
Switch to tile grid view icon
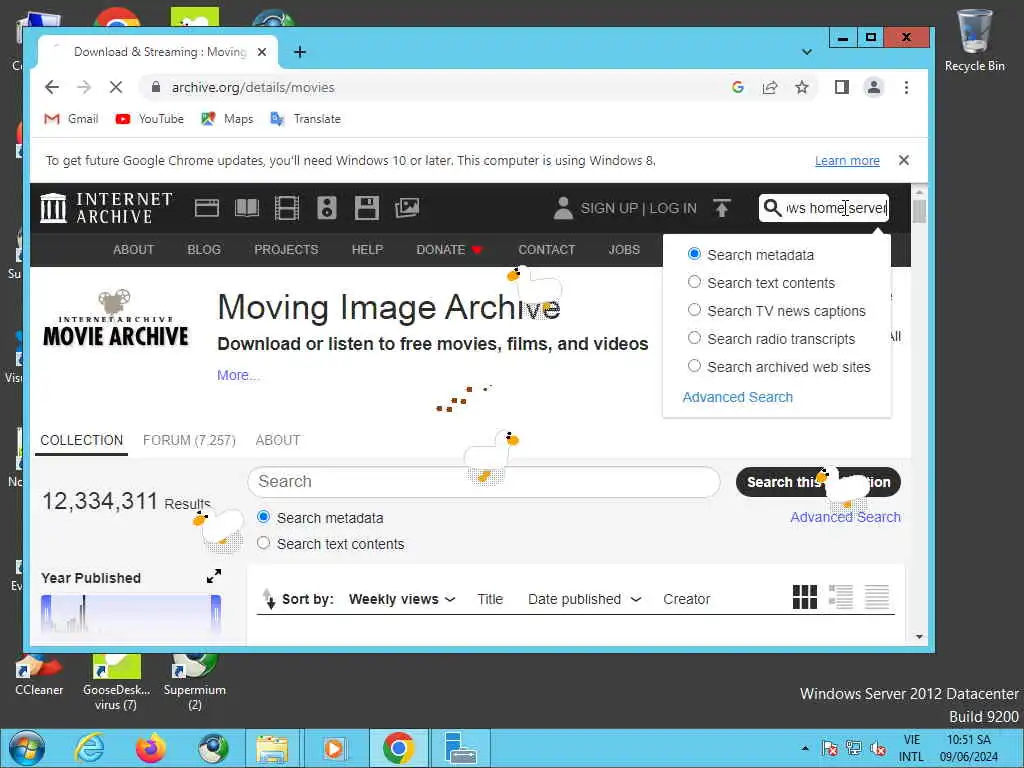click(805, 596)
